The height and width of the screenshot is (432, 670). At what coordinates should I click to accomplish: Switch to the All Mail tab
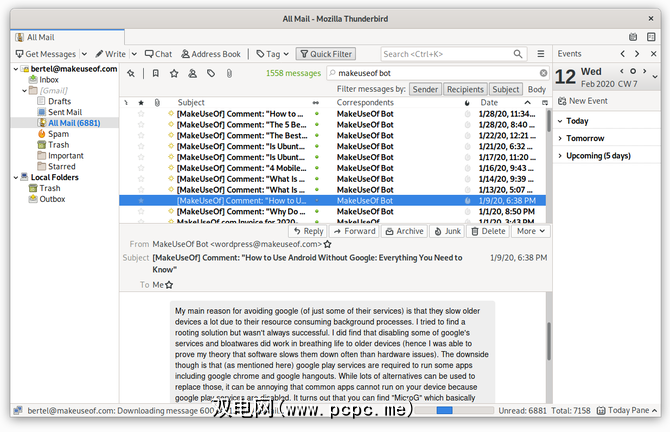(68, 37)
